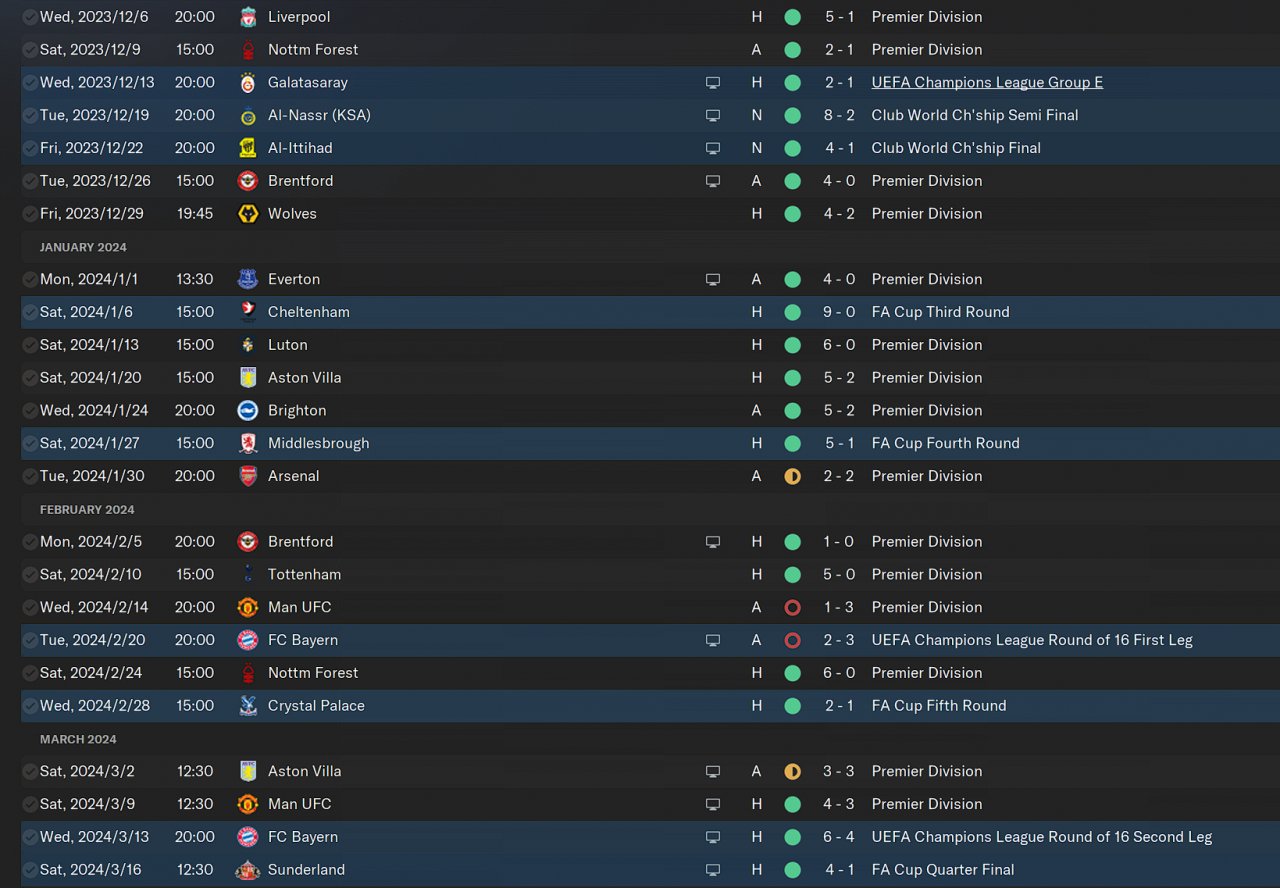
Task: Select the Club World Ch'ship Final competition text
Action: coord(956,148)
